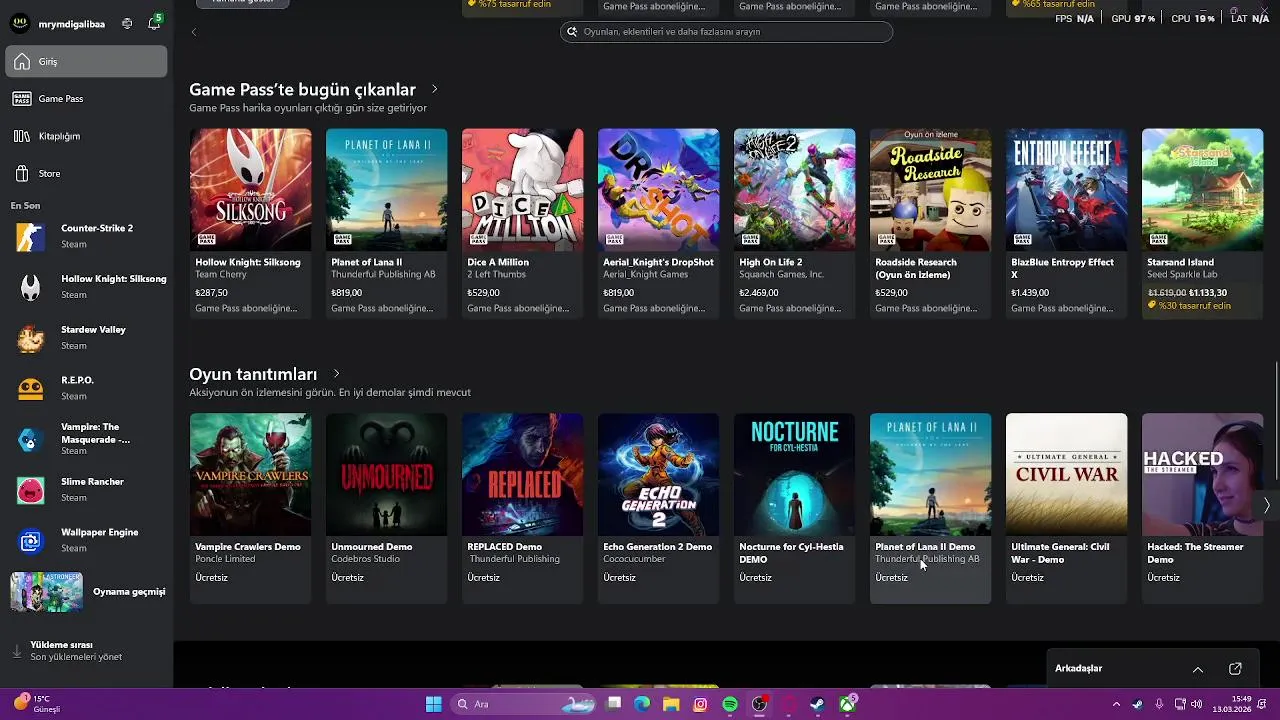Open Kitaplığım library in the sidebar
Screen dimensions: 1280x720
coord(87,136)
